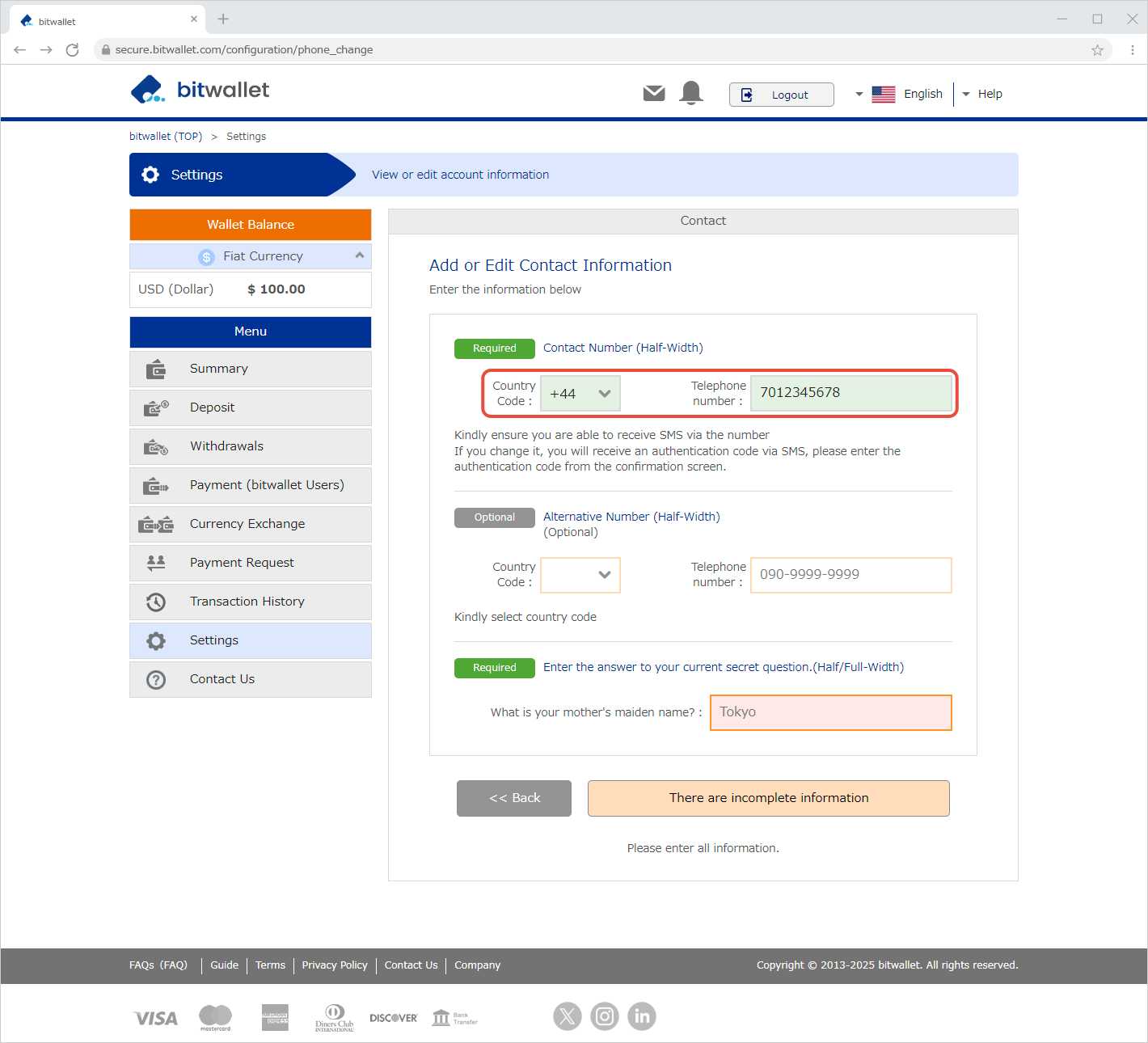1148x1043 pixels.
Task: Open the LinkedIn icon in footer
Action: point(642,1016)
